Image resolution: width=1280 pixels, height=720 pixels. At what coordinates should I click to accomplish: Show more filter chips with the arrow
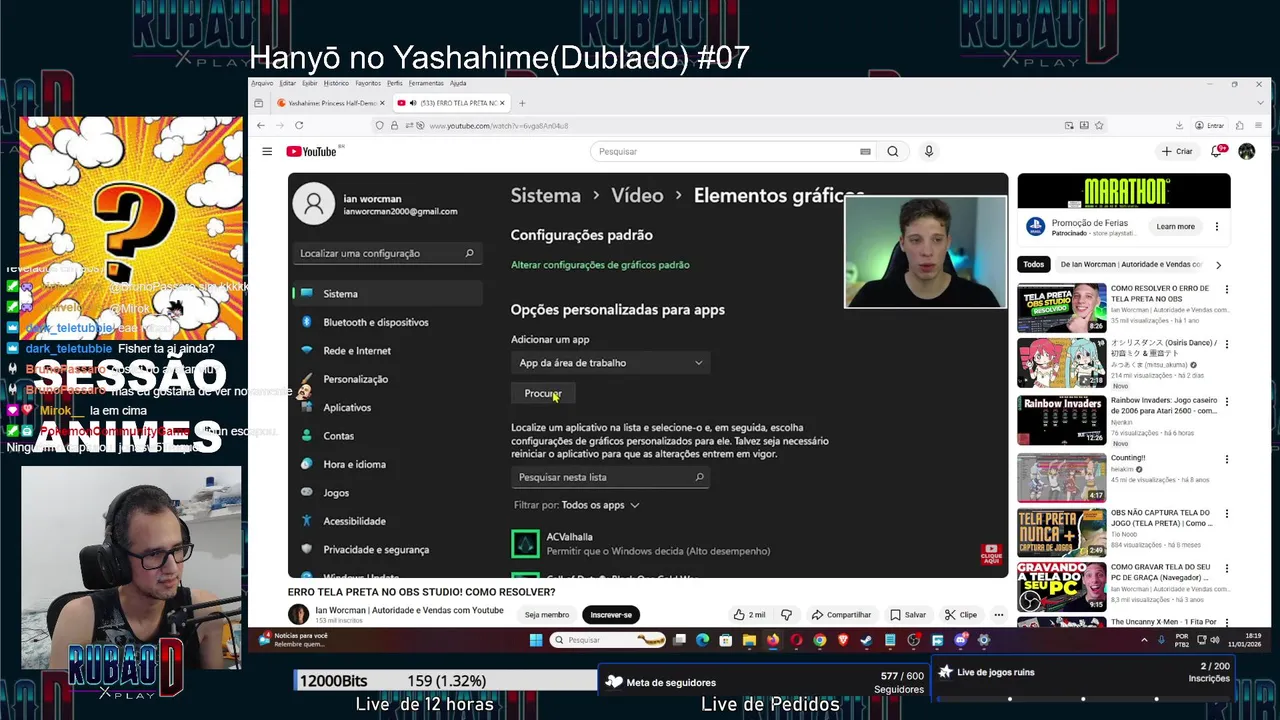coord(1218,265)
